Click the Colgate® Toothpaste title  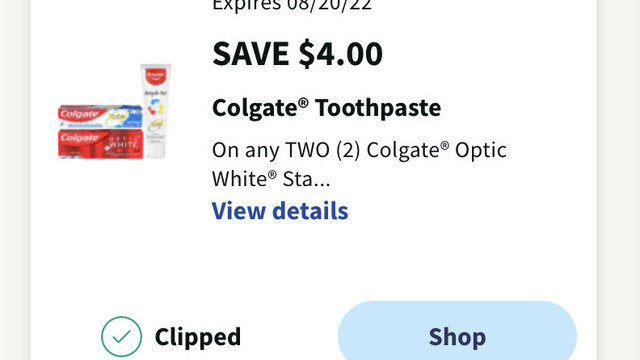tap(327, 108)
